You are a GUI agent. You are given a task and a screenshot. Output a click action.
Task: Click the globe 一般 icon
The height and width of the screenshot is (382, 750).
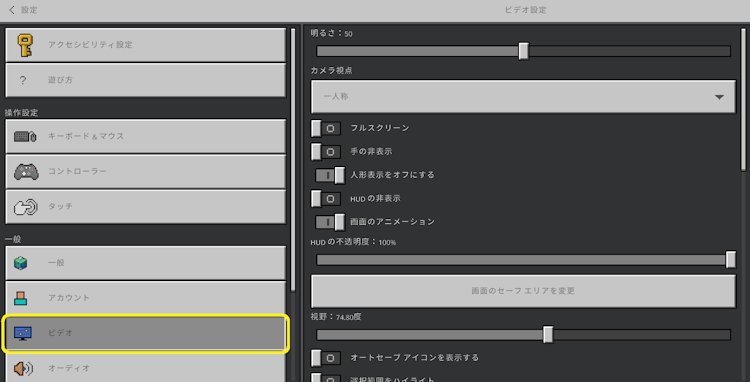click(21, 263)
